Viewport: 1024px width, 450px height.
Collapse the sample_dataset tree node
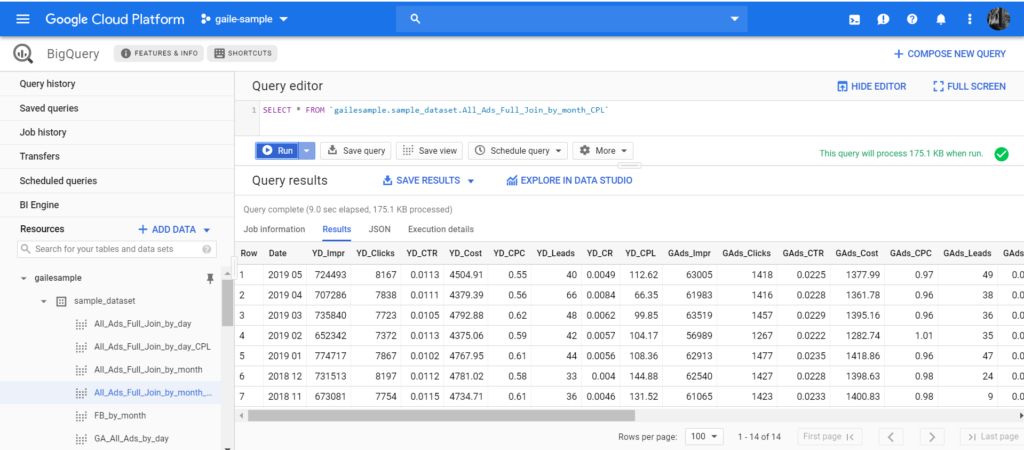coord(44,301)
